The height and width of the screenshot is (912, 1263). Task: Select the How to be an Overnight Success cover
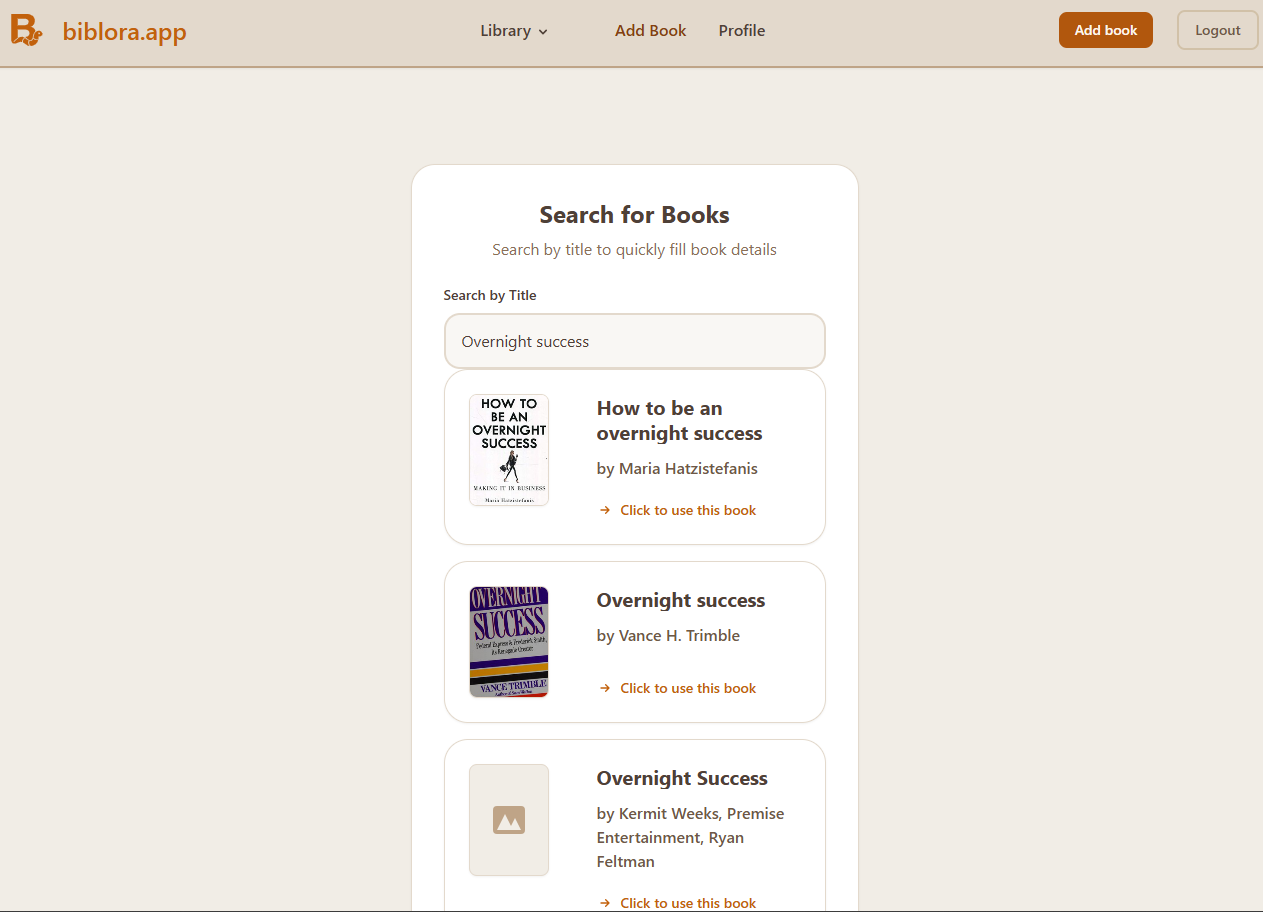pos(509,449)
